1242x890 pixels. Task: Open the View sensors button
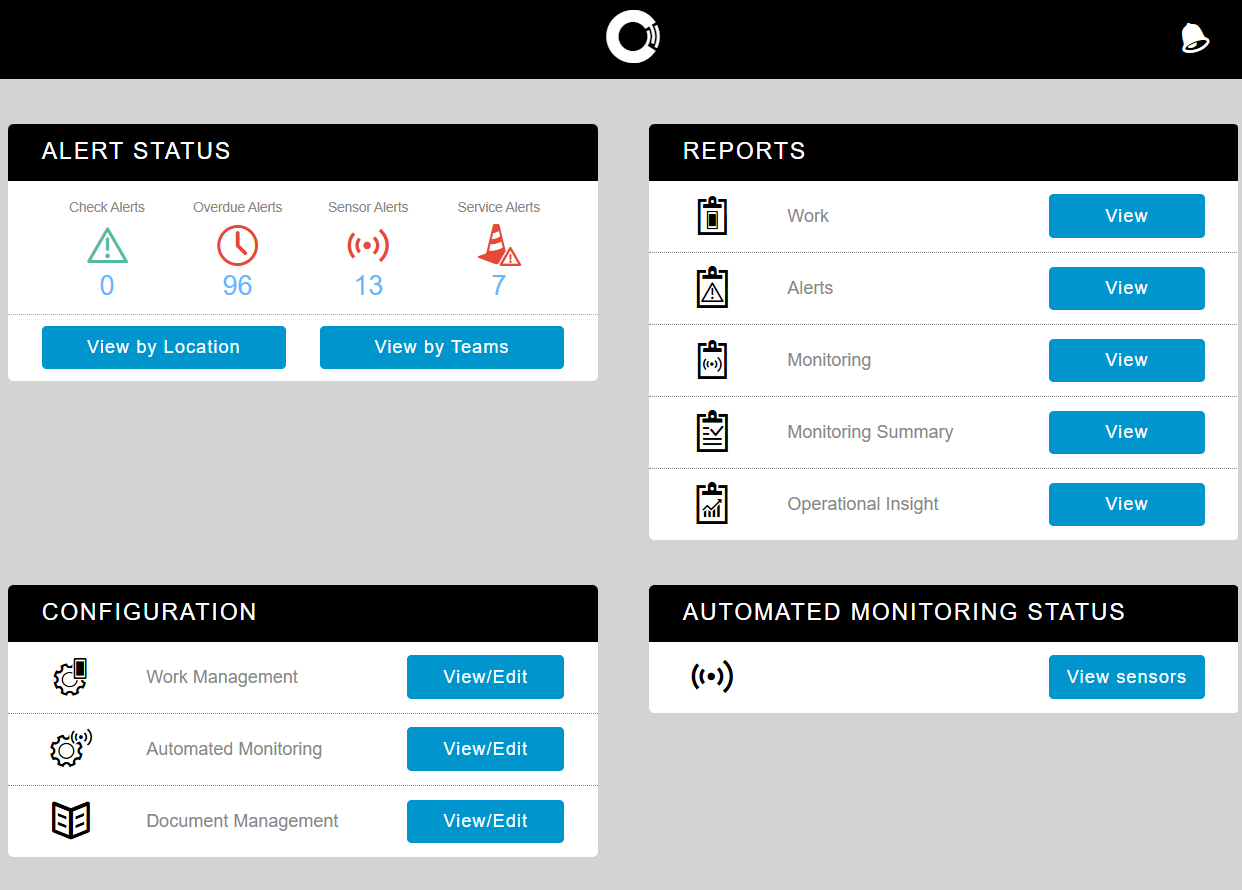(x=1126, y=677)
